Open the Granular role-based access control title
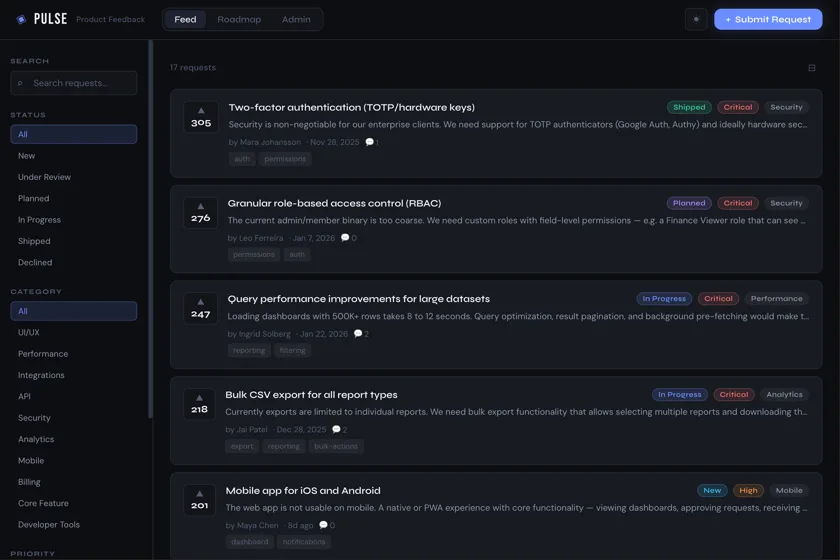Screen dimensions: 840x560 click(x=334, y=203)
